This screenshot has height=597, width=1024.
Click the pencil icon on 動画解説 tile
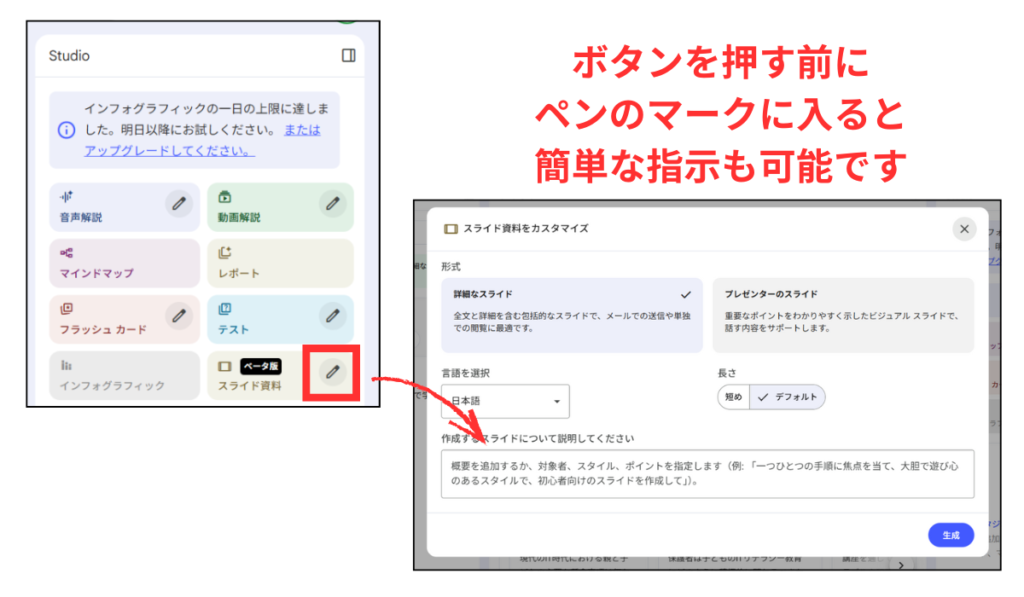pos(332,203)
